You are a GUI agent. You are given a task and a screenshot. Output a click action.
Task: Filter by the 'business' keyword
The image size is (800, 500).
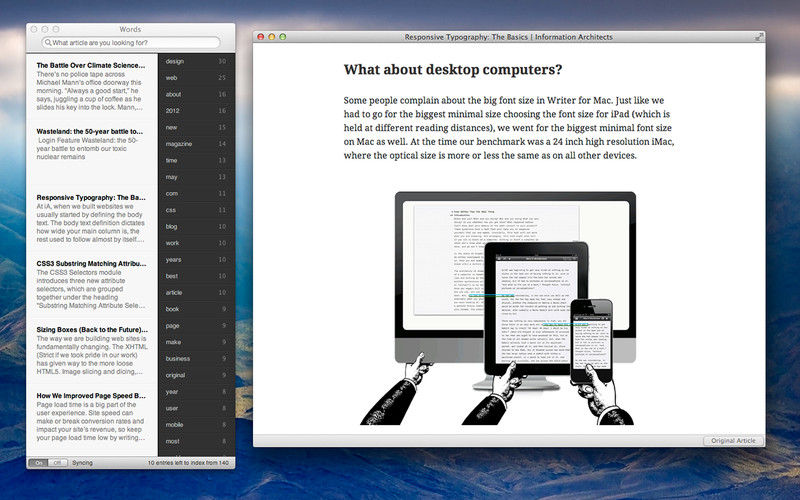coord(196,359)
